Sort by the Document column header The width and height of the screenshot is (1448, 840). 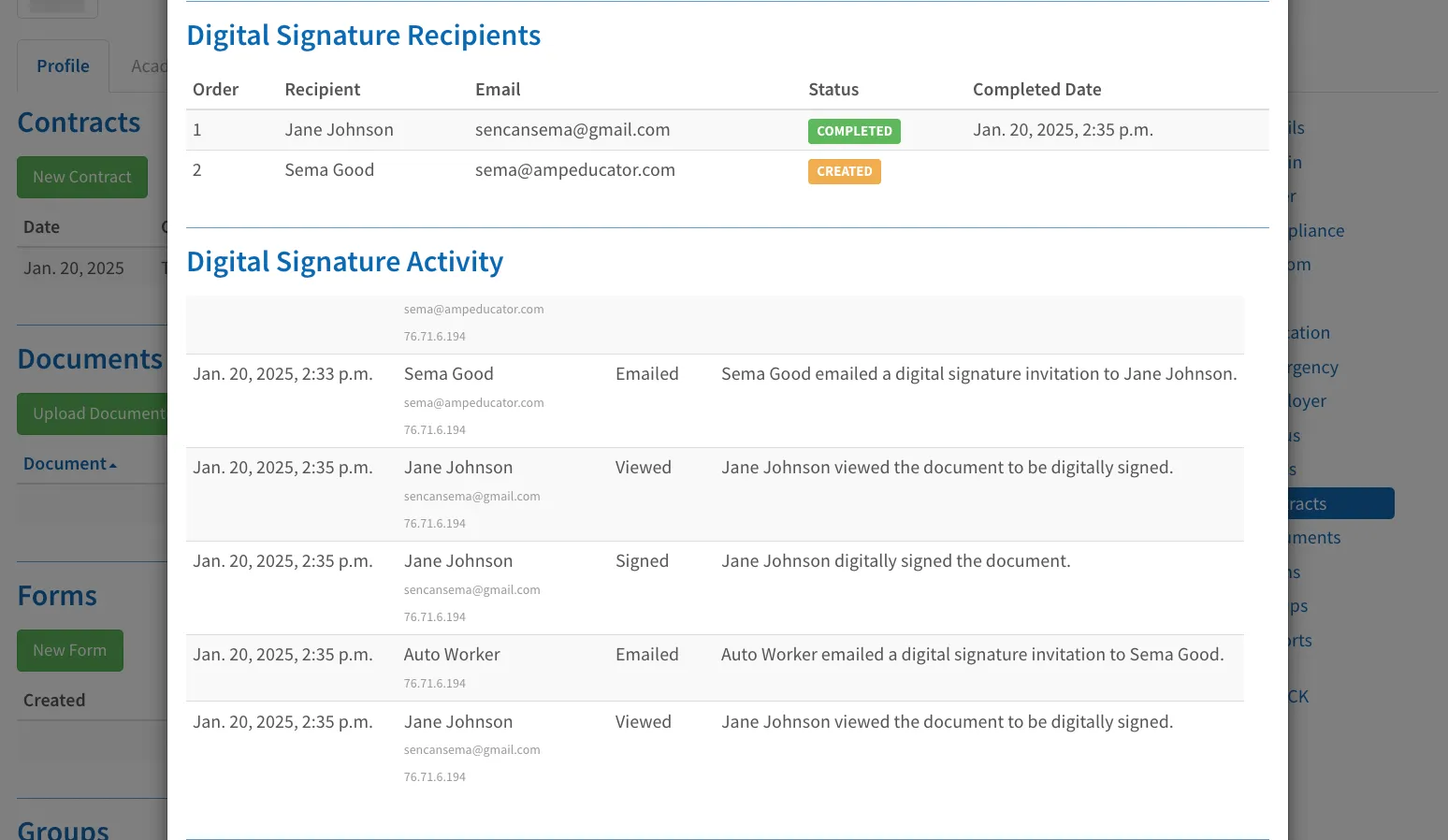tap(70, 464)
